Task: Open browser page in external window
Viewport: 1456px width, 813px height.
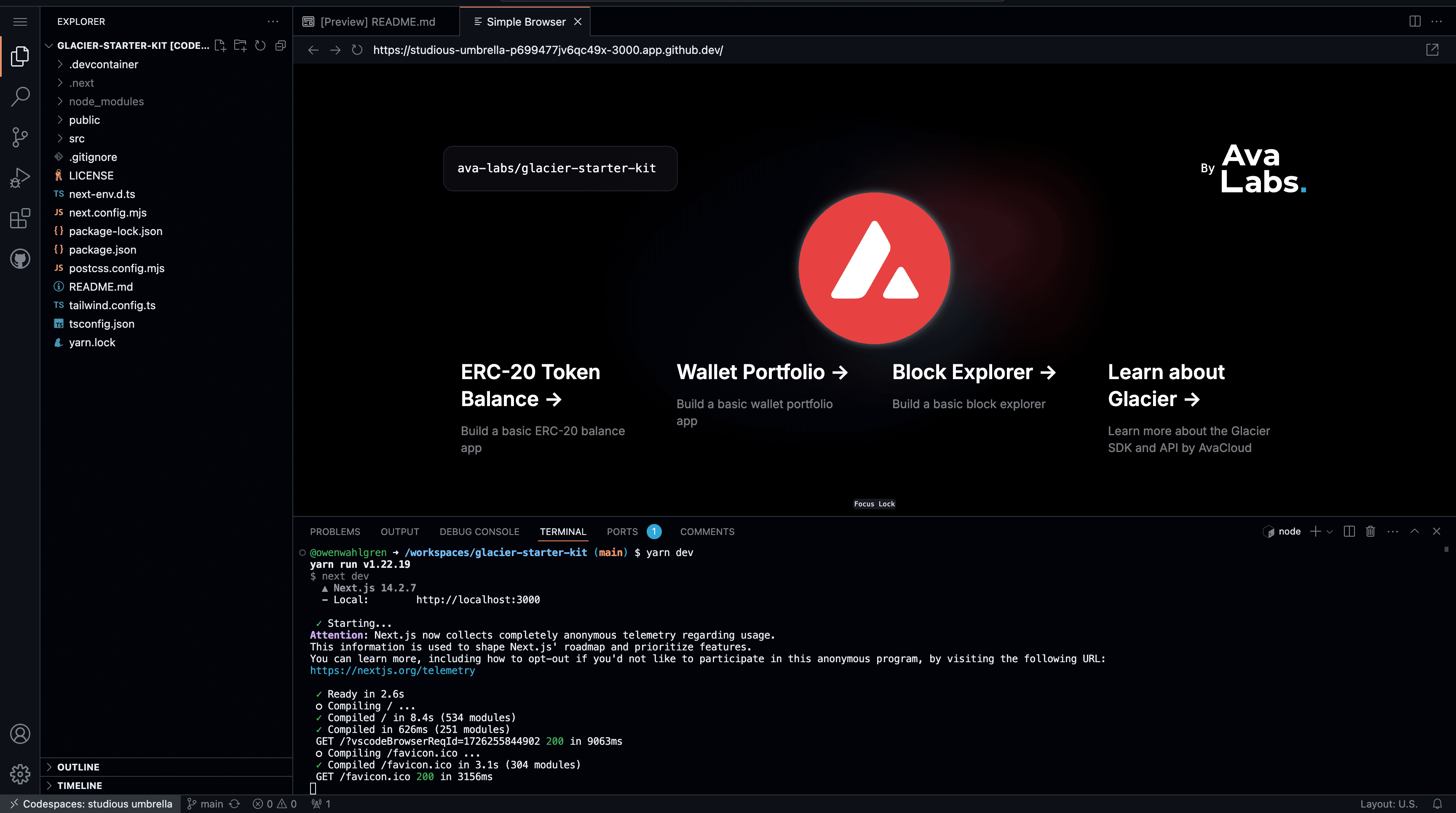Action: pyautogui.click(x=1432, y=50)
